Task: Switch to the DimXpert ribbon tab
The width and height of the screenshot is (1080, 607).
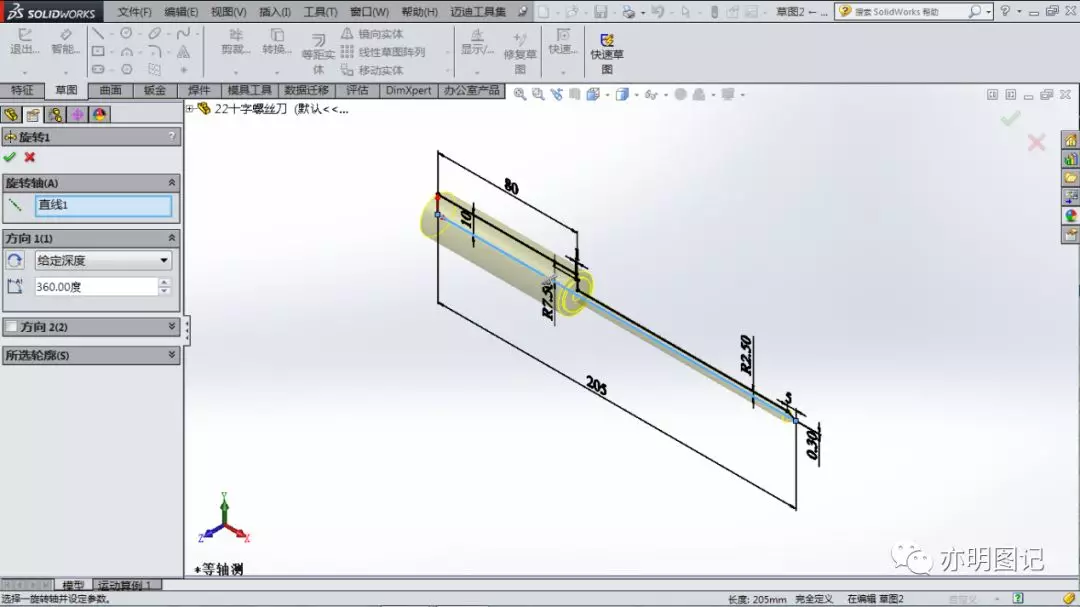Action: point(408,90)
